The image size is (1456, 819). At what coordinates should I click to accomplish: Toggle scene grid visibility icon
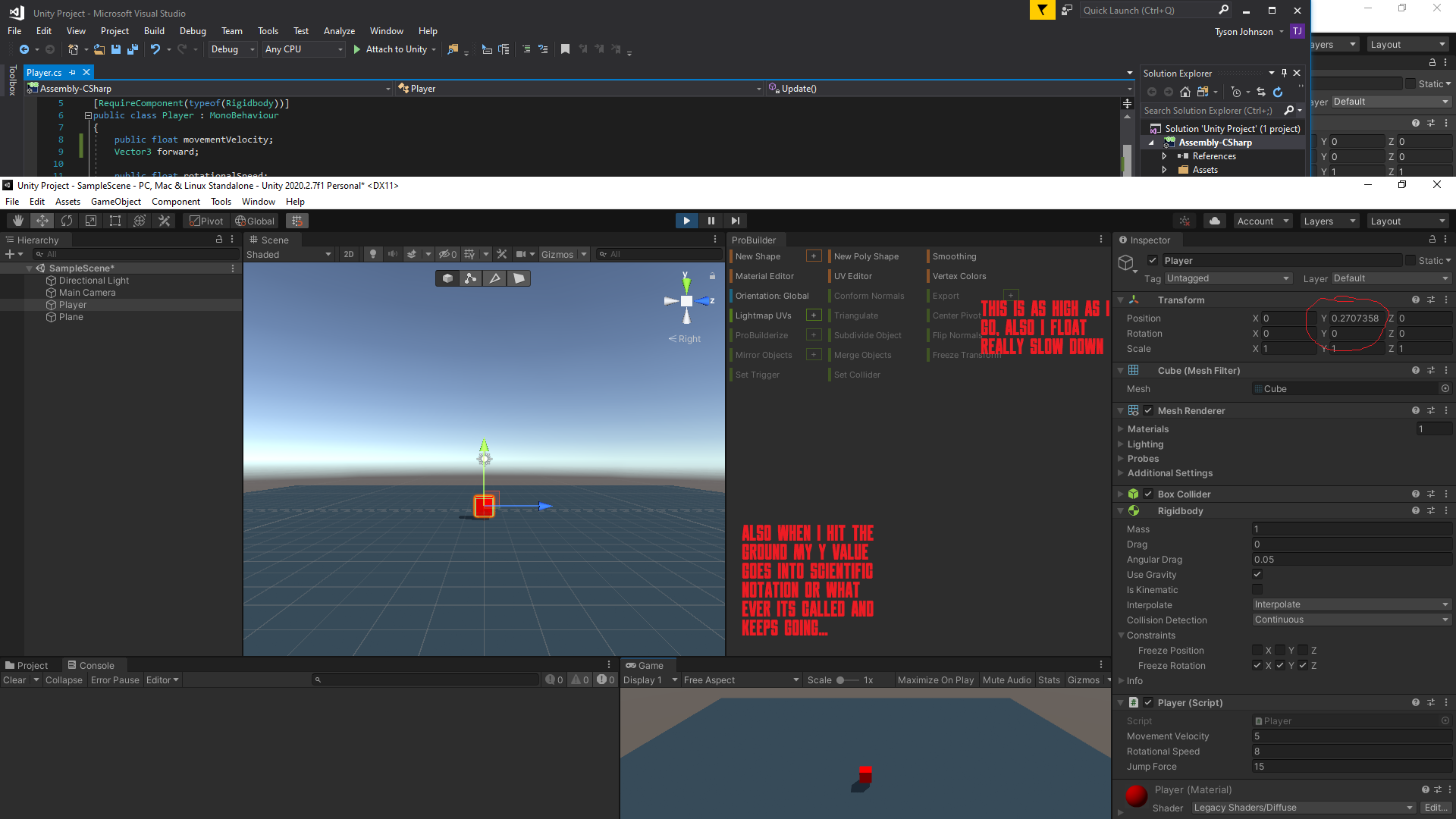(x=470, y=254)
